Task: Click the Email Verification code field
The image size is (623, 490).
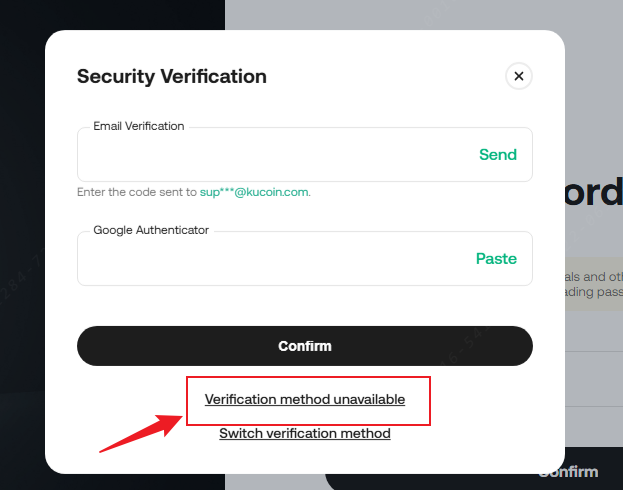Action: point(270,155)
